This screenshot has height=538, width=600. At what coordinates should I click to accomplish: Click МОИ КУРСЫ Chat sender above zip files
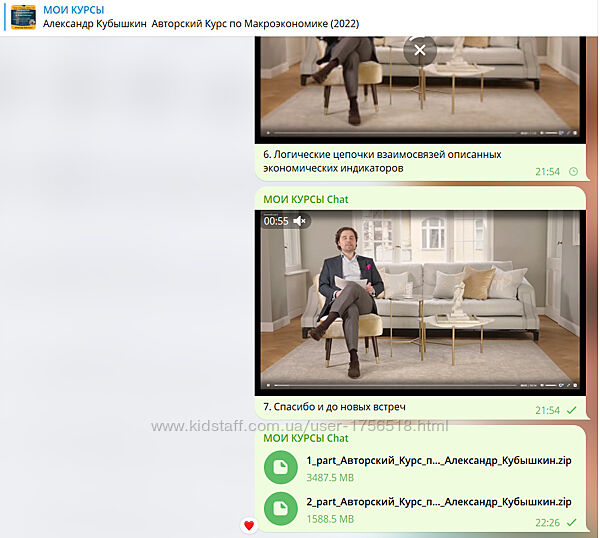click(305, 438)
